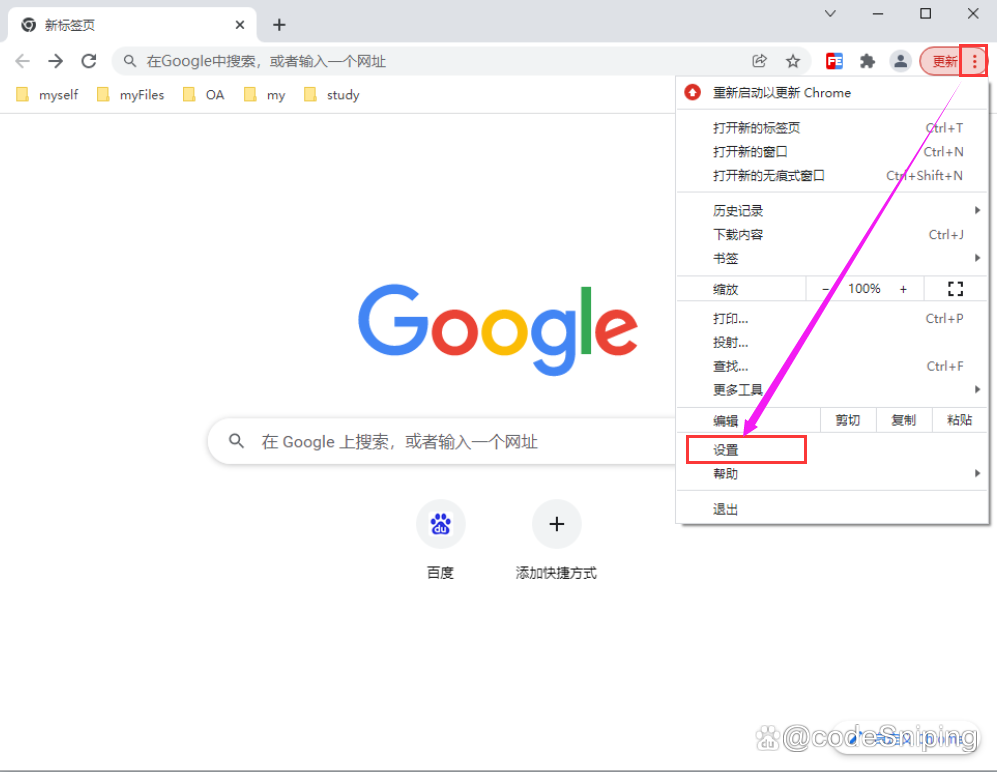
Task: Click the three-dot Chrome menu icon
Action: (974, 61)
